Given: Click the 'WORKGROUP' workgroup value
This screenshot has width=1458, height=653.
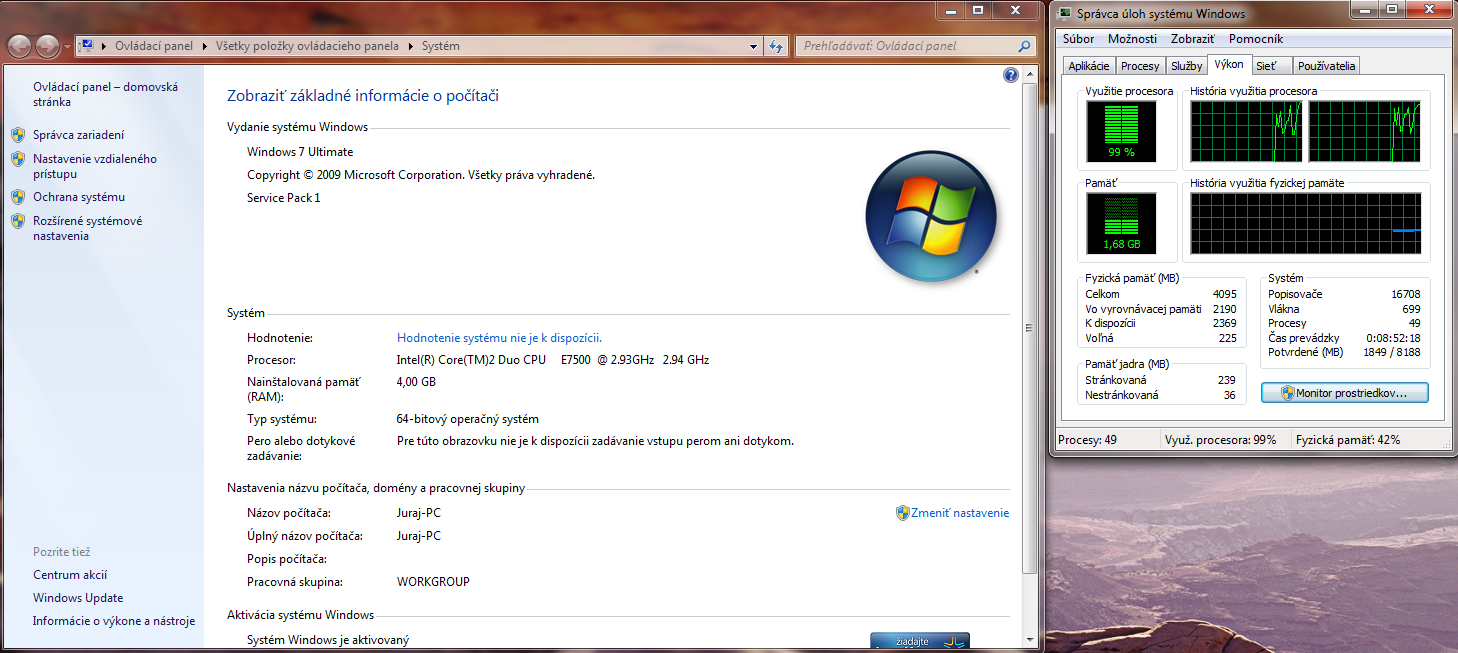Looking at the screenshot, I should [433, 582].
